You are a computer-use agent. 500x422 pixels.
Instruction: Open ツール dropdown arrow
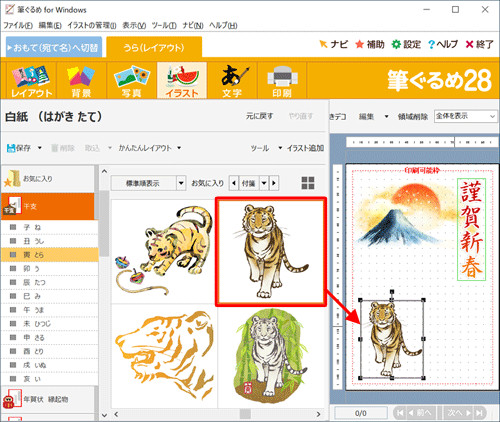280,148
